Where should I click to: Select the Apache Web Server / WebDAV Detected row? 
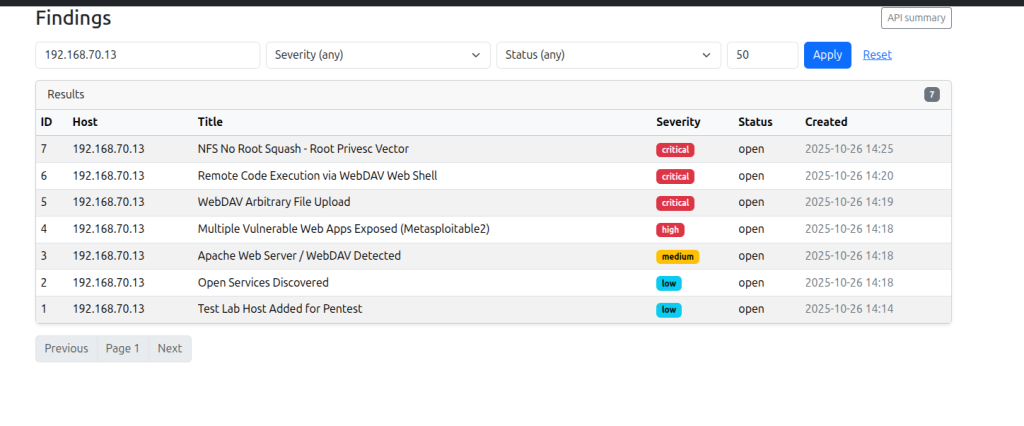[299, 256]
